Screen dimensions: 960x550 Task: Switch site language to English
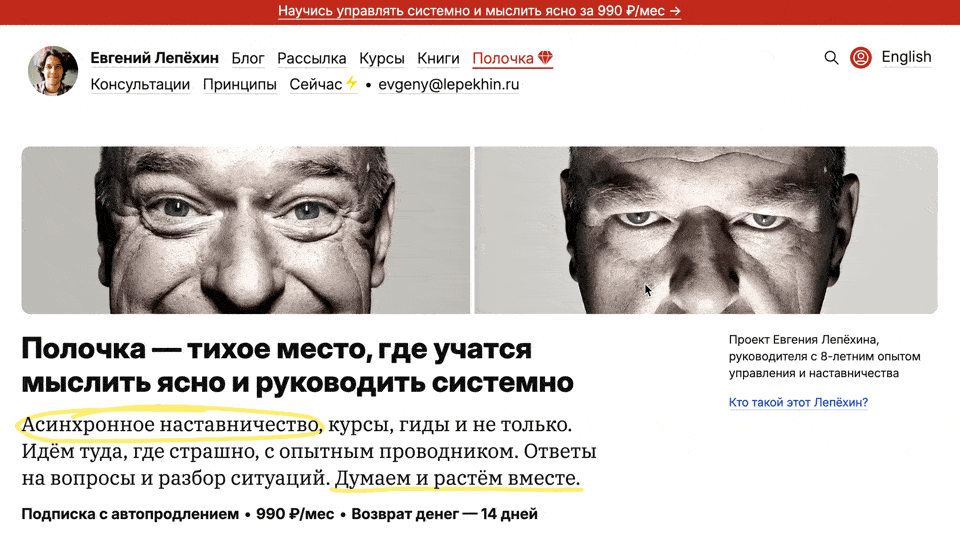[x=906, y=57]
